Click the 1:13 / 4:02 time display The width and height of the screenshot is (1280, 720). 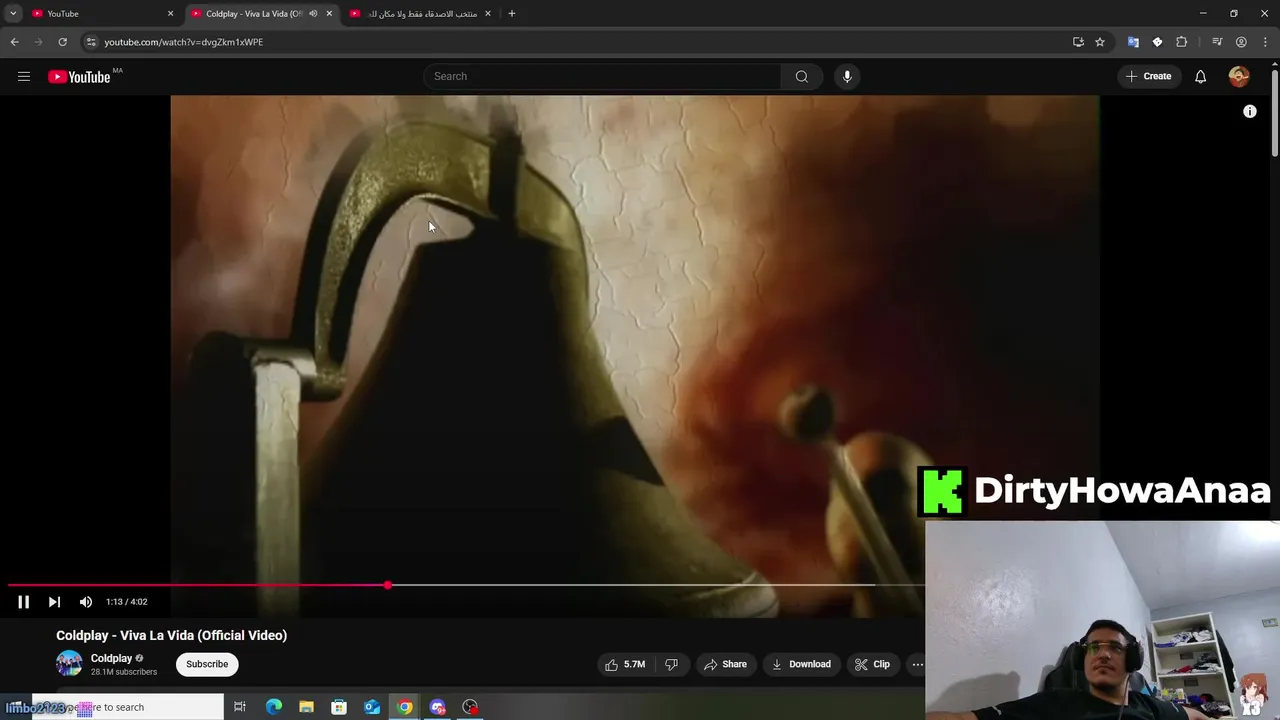point(127,602)
